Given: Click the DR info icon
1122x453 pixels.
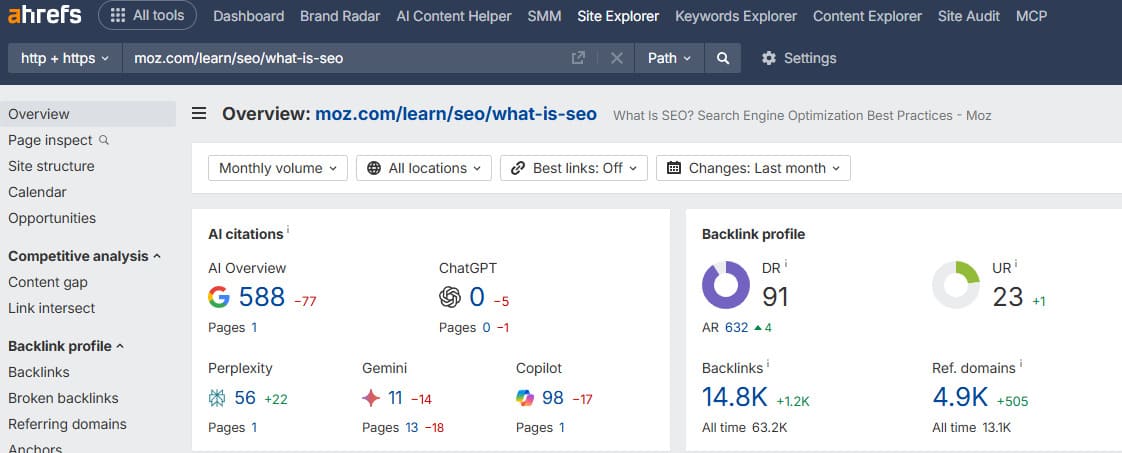Looking at the screenshot, I should click(786, 263).
